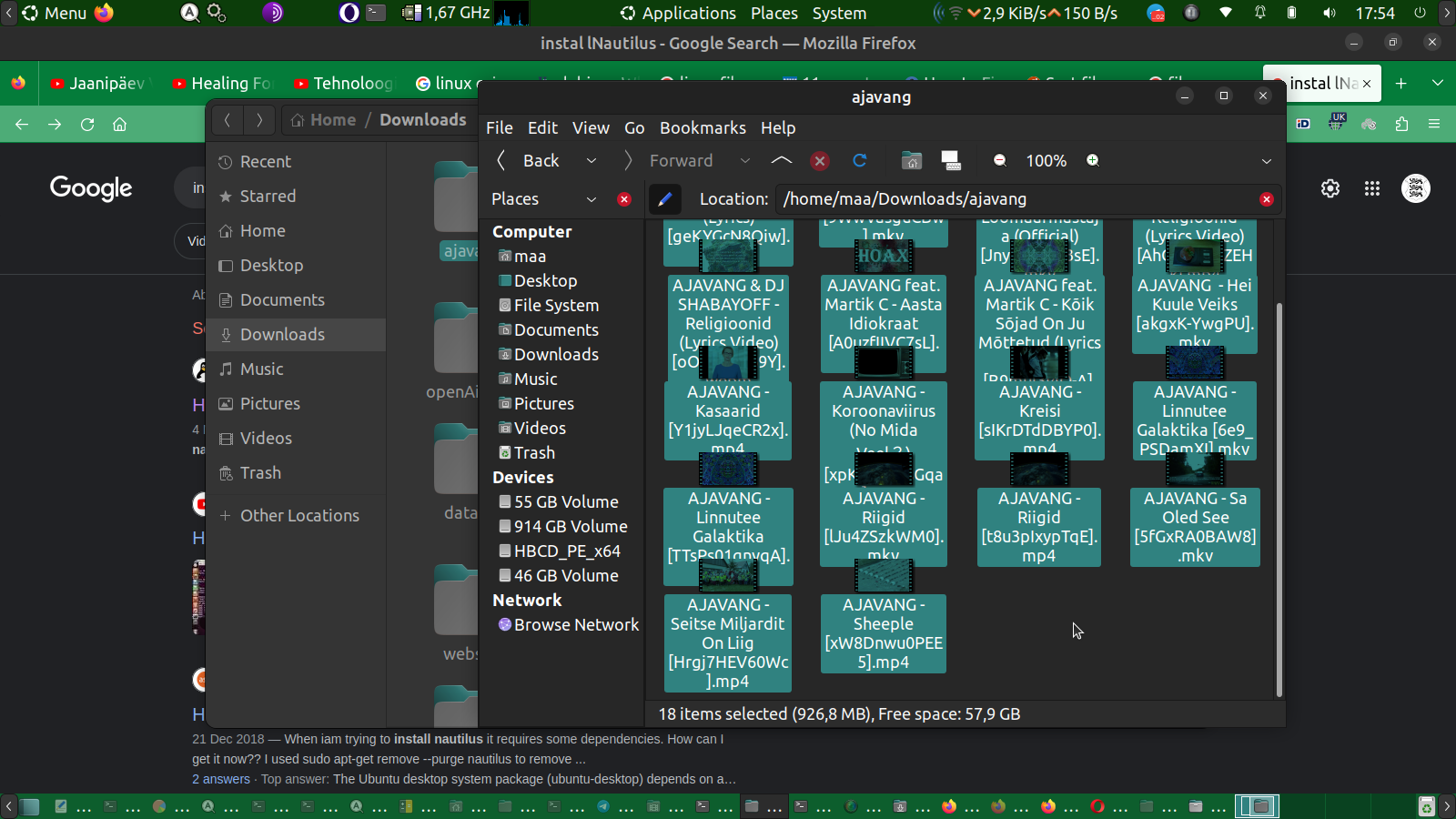Expand the toolbar overflow chevron
The image size is (1456, 819).
[1266, 161]
